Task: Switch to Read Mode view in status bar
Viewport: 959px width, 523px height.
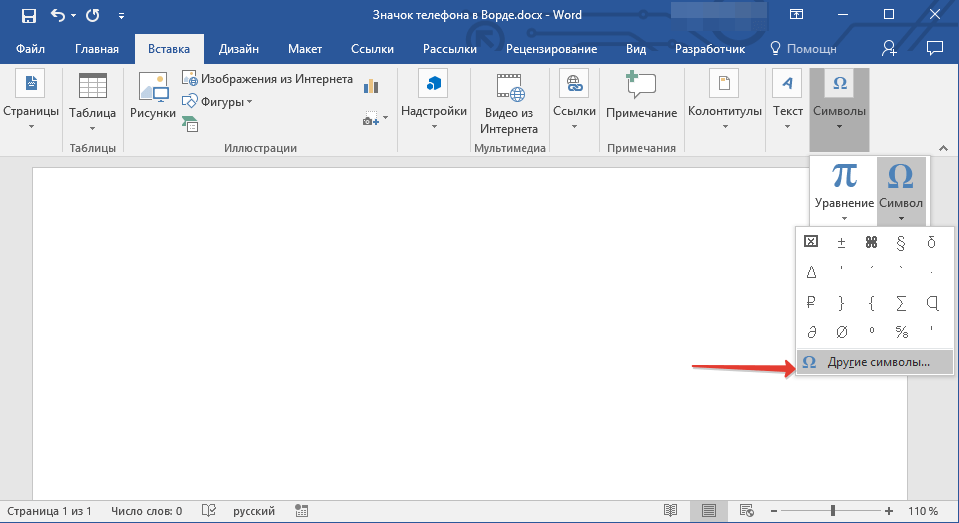Action: [671, 511]
